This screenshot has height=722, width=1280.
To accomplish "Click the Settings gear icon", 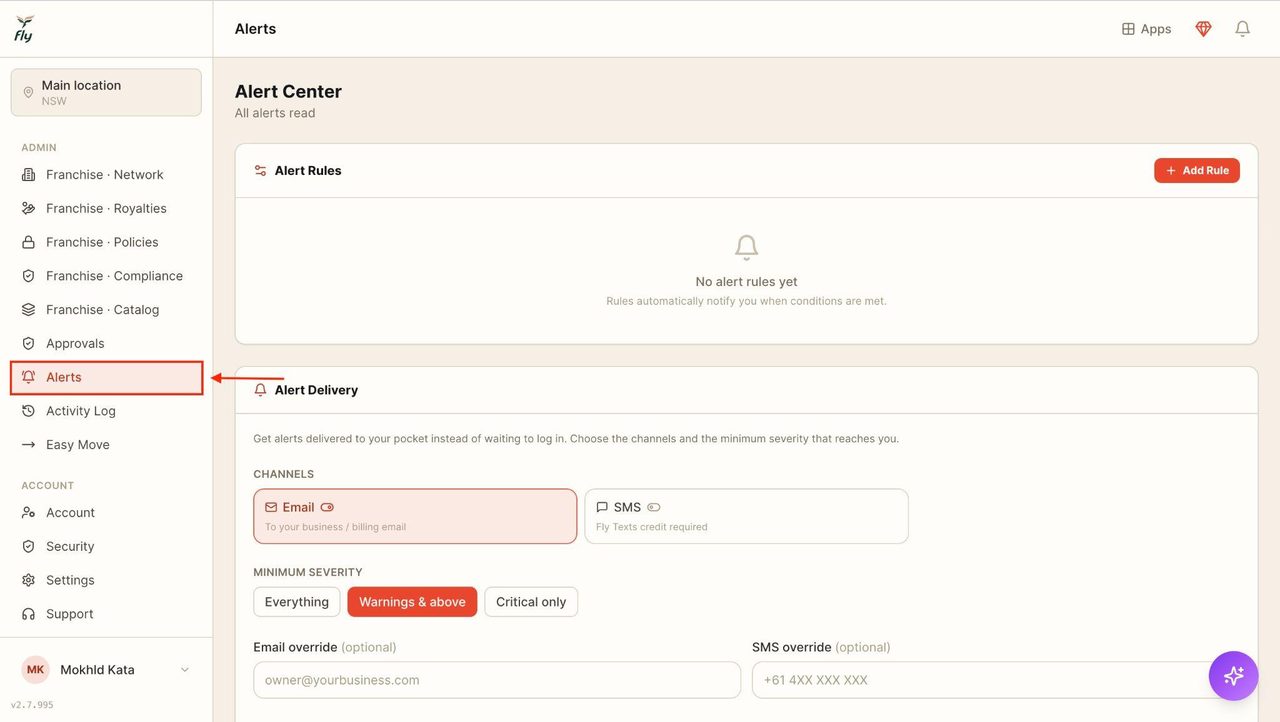I will point(28,580).
